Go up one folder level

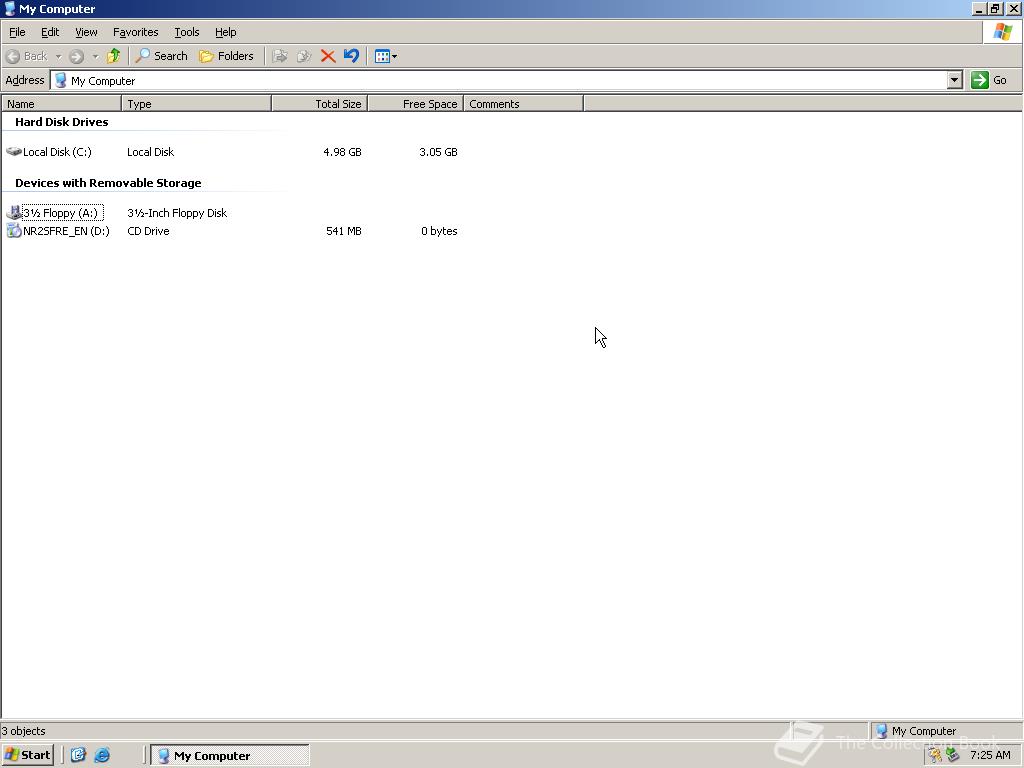(114, 56)
